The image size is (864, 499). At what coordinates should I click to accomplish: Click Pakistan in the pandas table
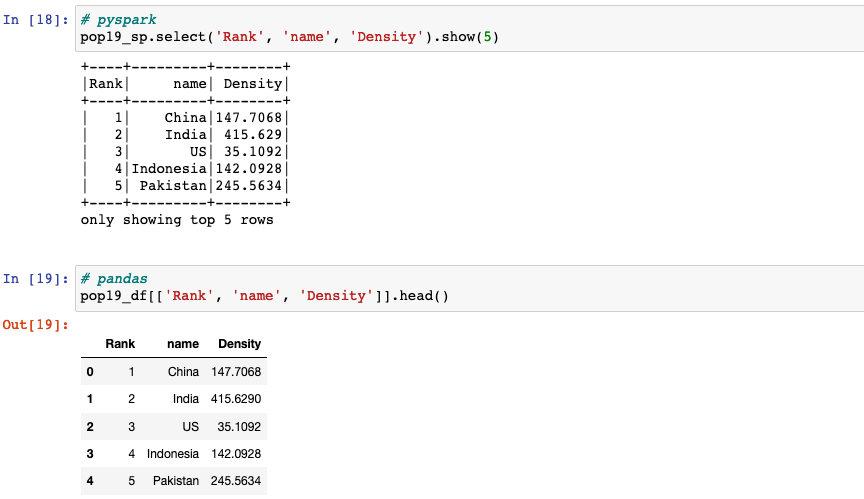[x=176, y=481]
